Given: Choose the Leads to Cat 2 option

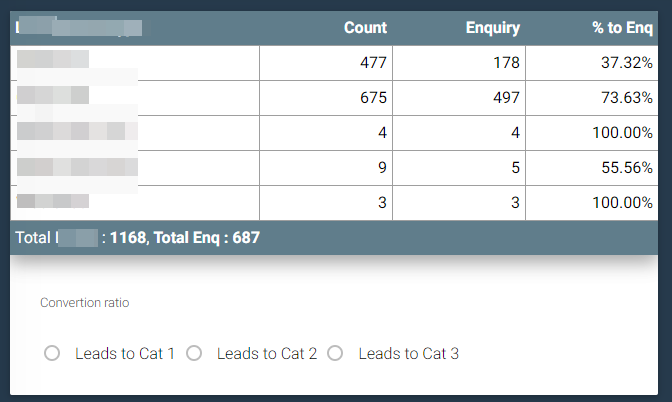Looking at the screenshot, I should click(x=195, y=353).
